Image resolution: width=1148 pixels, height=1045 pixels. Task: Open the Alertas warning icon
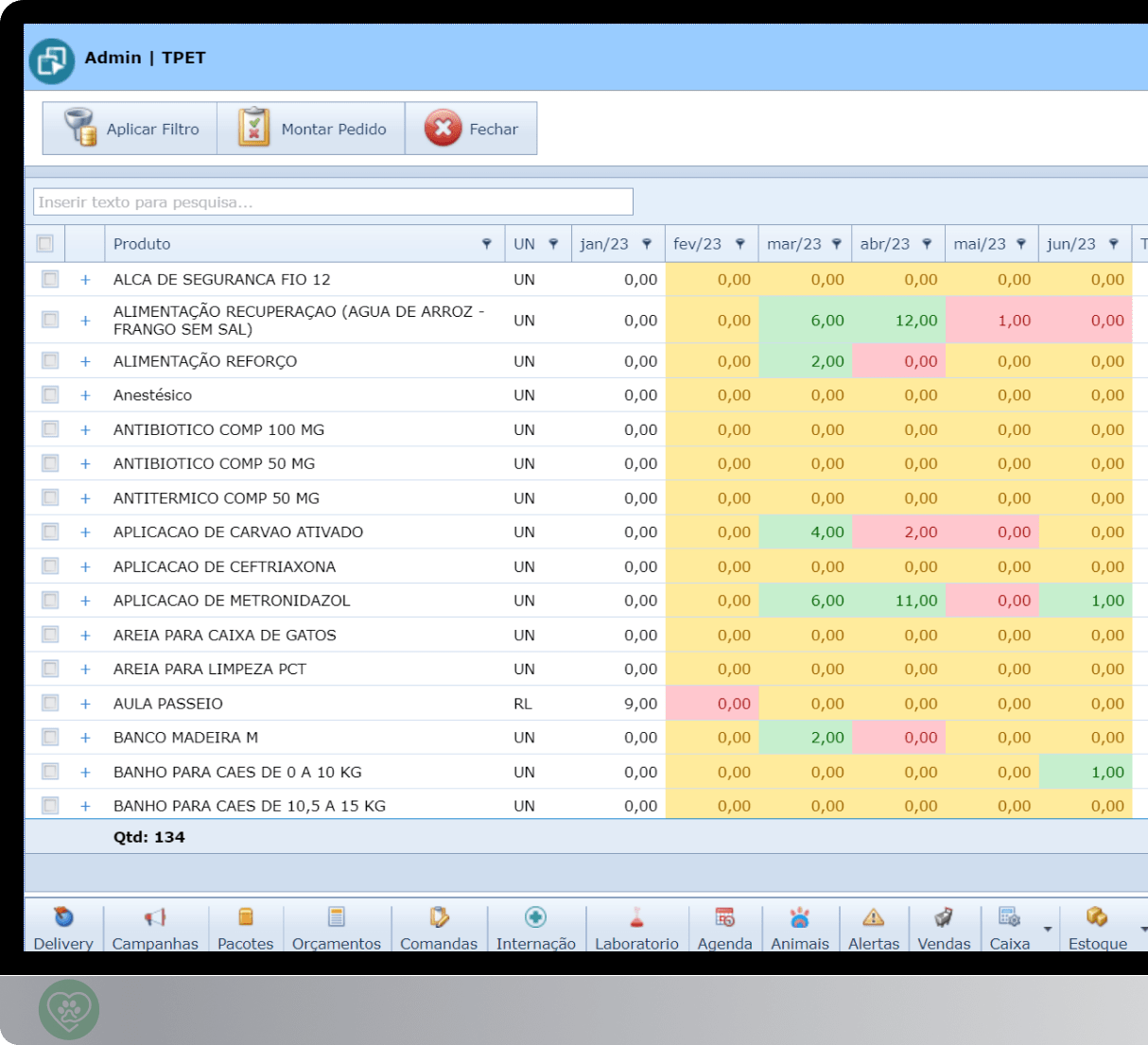pos(873,917)
